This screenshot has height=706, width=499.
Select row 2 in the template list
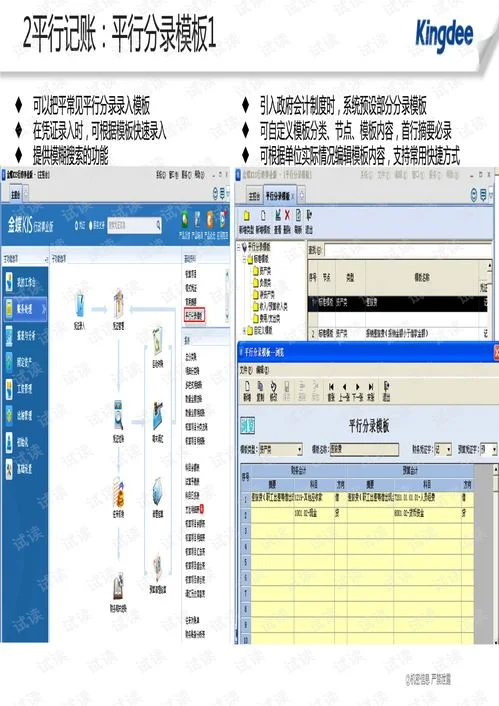398,333
